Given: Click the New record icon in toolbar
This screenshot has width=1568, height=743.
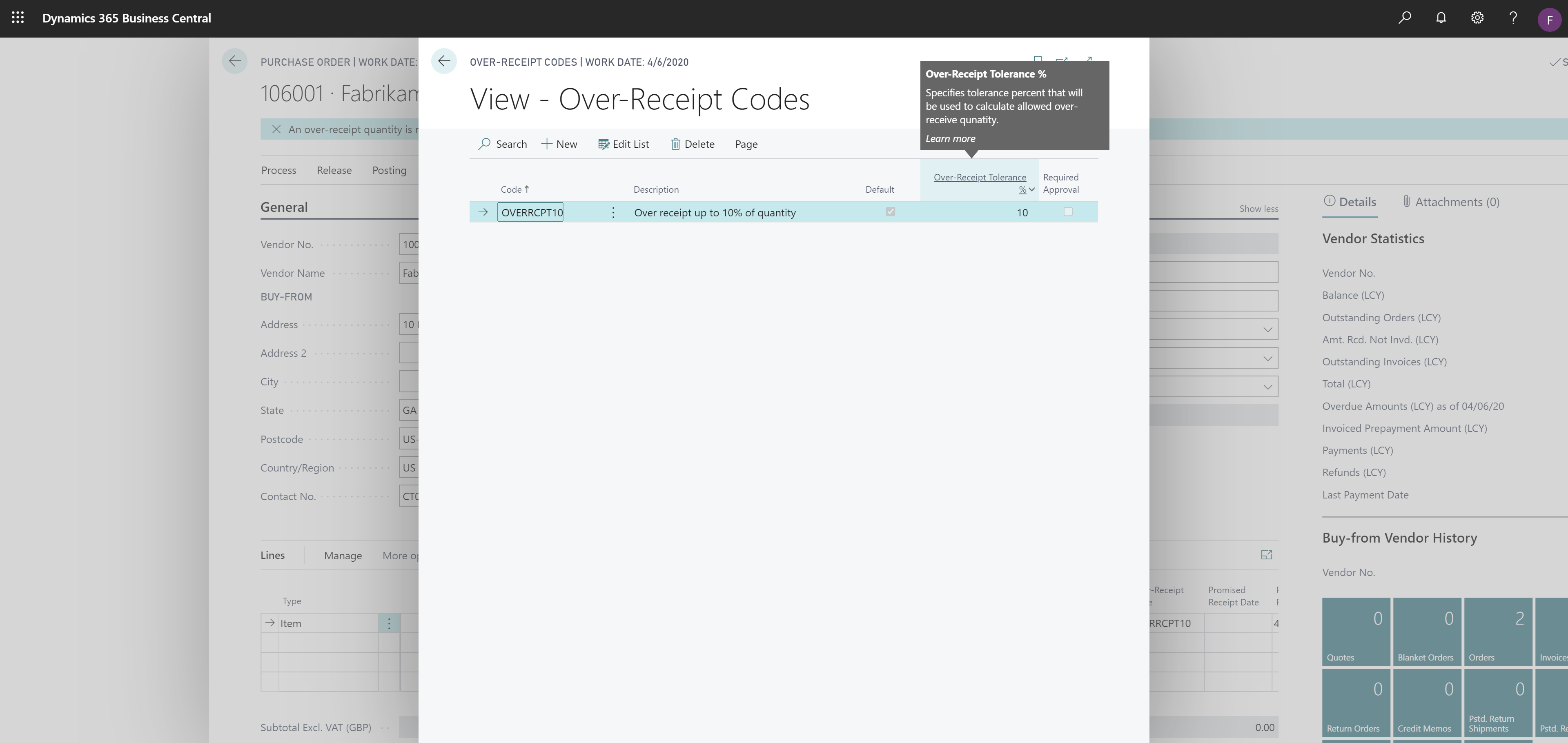Looking at the screenshot, I should [x=557, y=143].
